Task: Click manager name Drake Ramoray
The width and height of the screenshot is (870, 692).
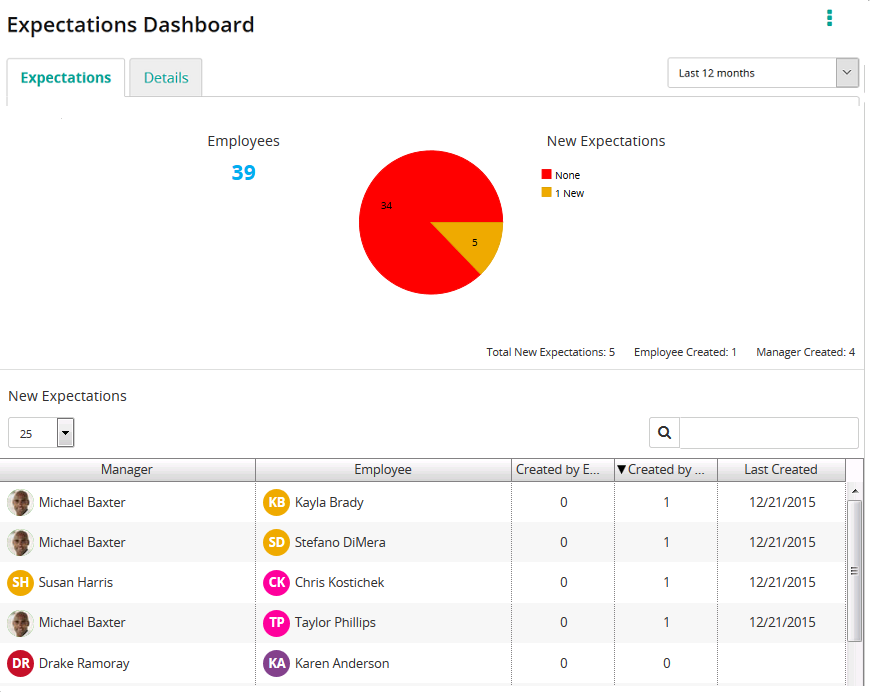Action: pos(84,663)
